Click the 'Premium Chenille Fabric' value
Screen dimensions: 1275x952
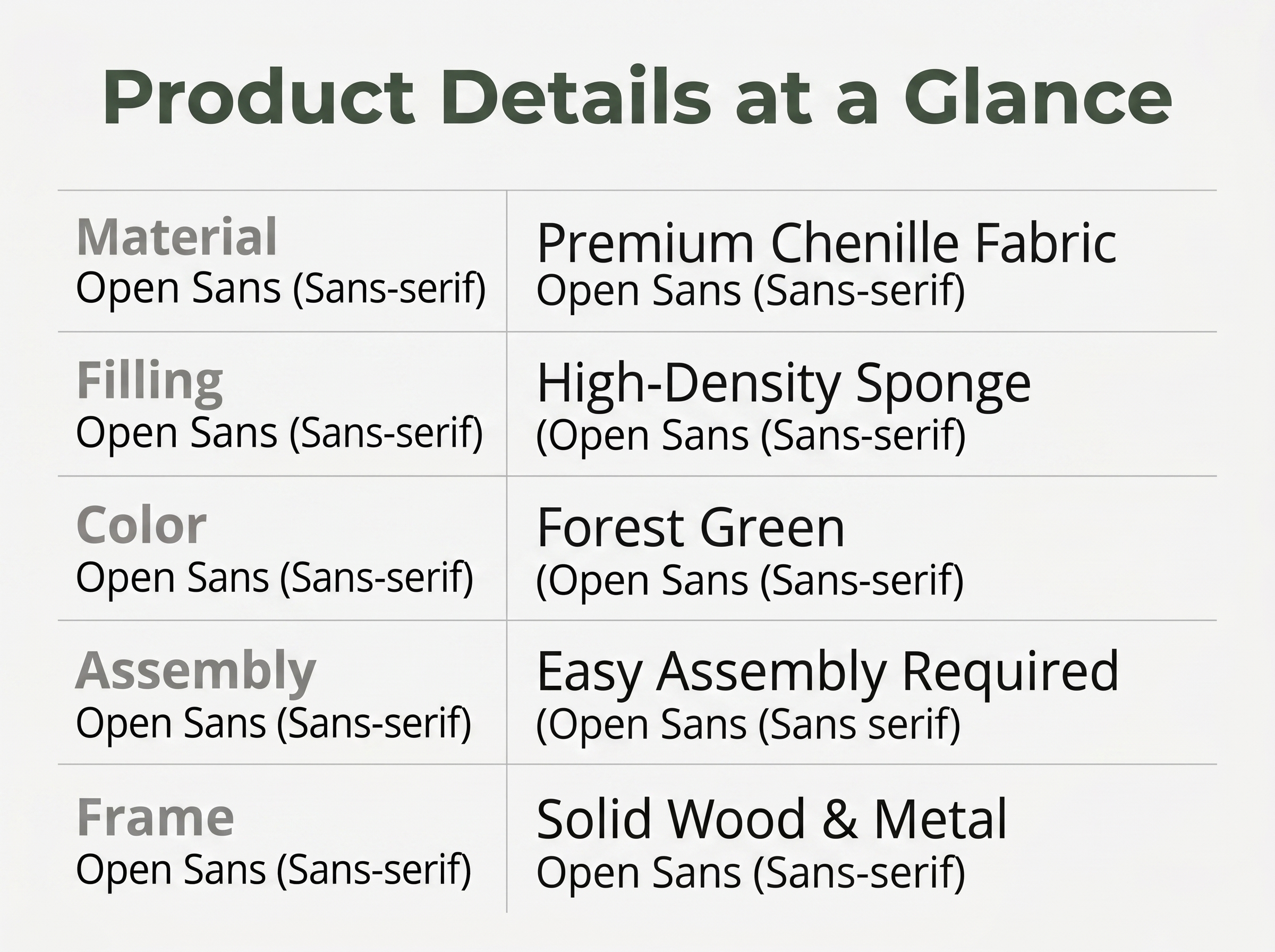827,243
